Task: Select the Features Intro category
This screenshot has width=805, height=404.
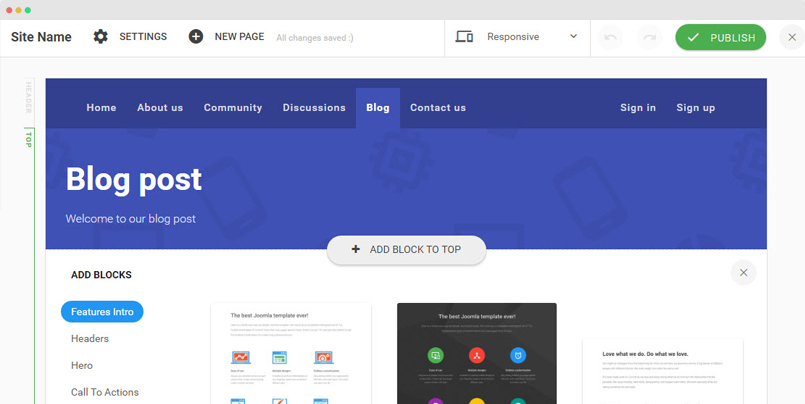Action: [102, 312]
